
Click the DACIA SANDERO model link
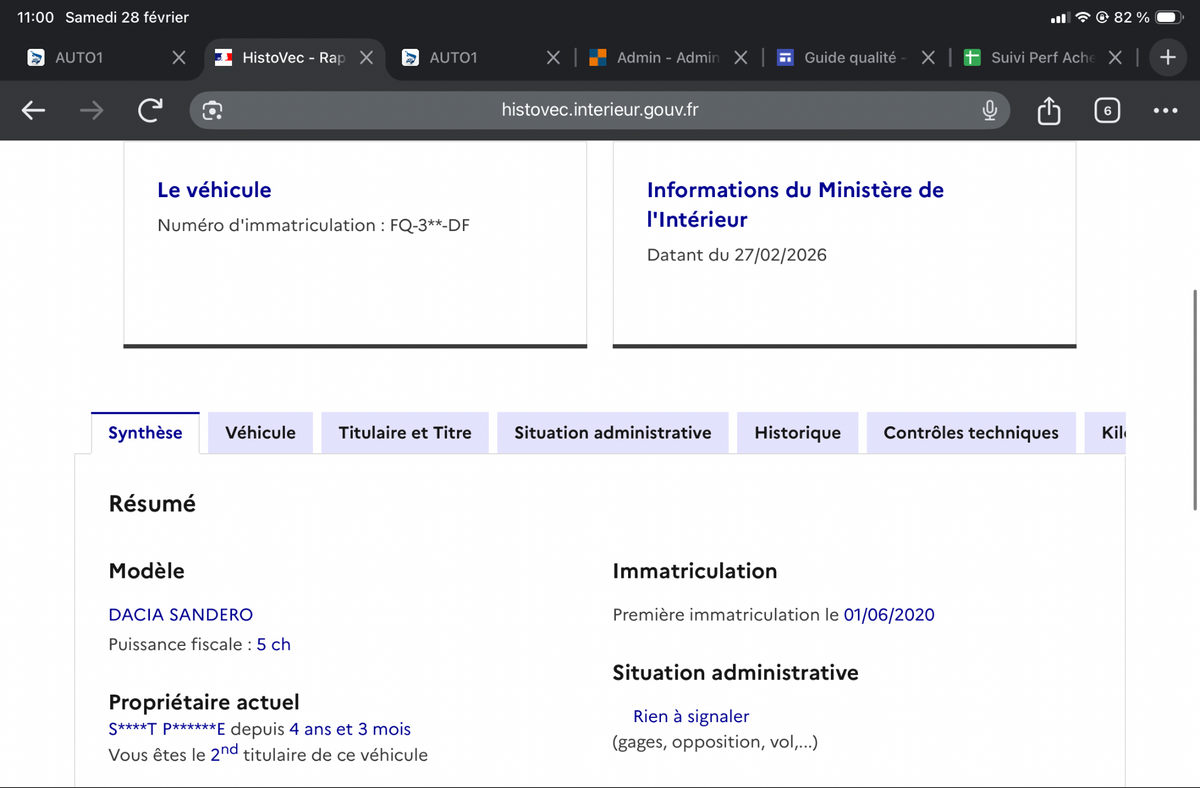181,615
